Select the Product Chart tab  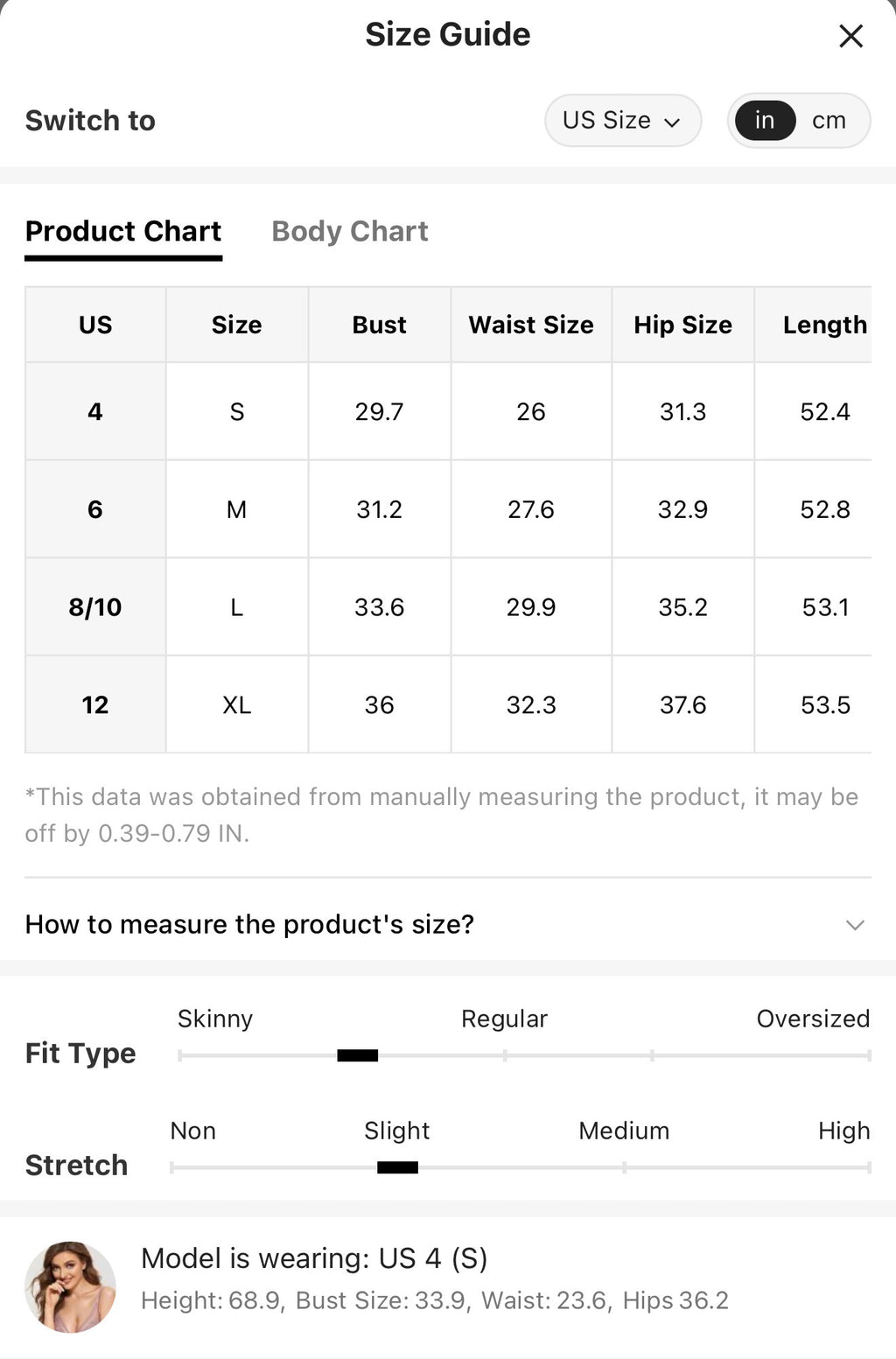[x=123, y=231]
